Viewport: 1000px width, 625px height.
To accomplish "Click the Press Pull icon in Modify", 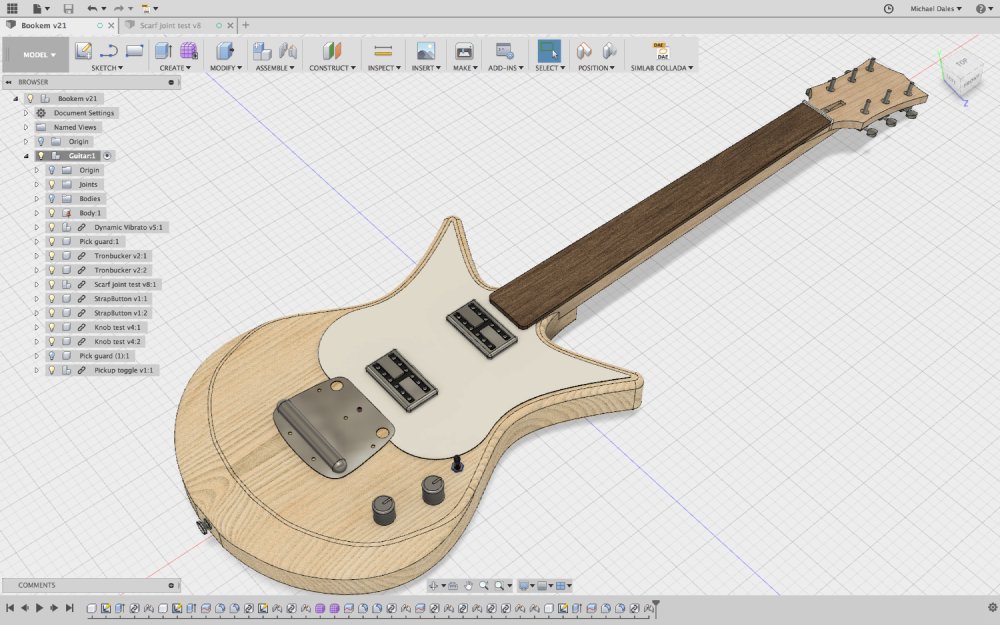I will (224, 50).
